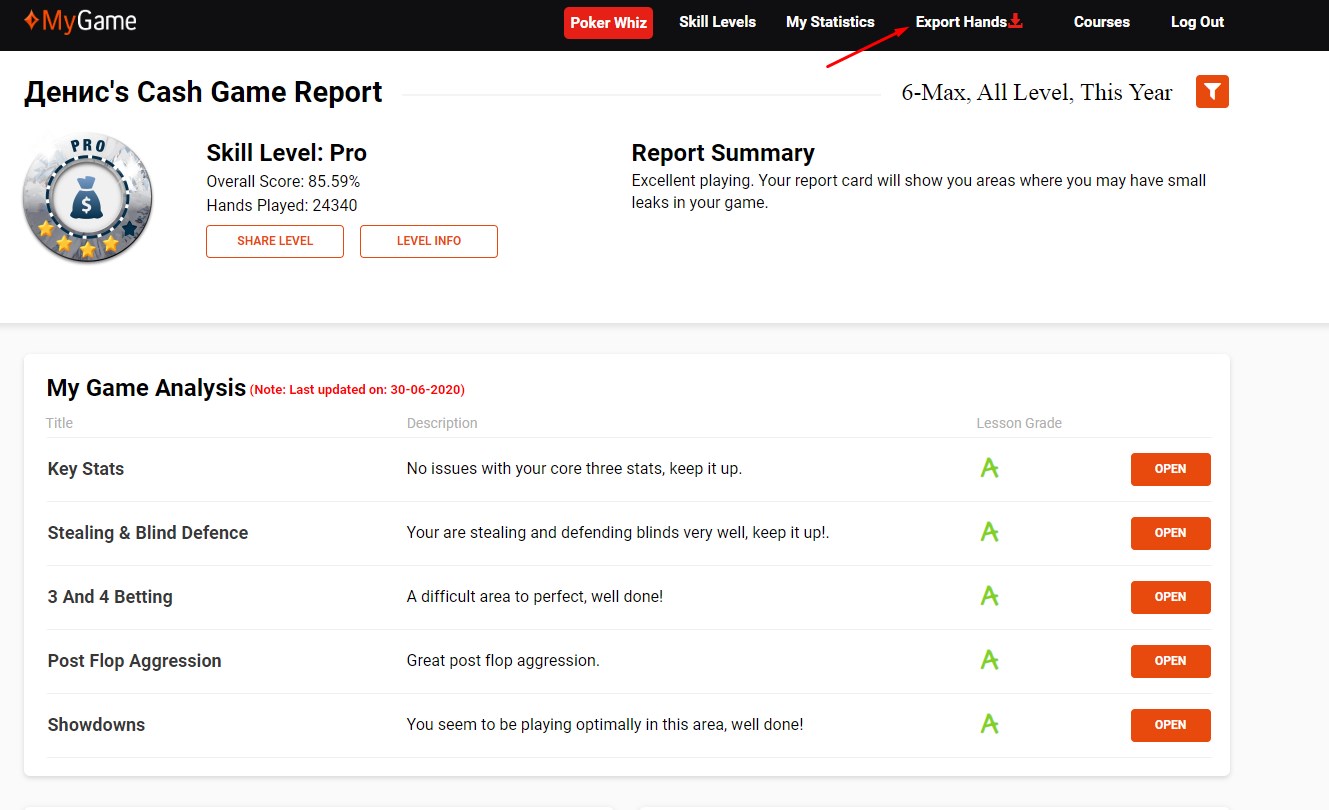
Task: Open the Courses page
Action: coord(1101,22)
